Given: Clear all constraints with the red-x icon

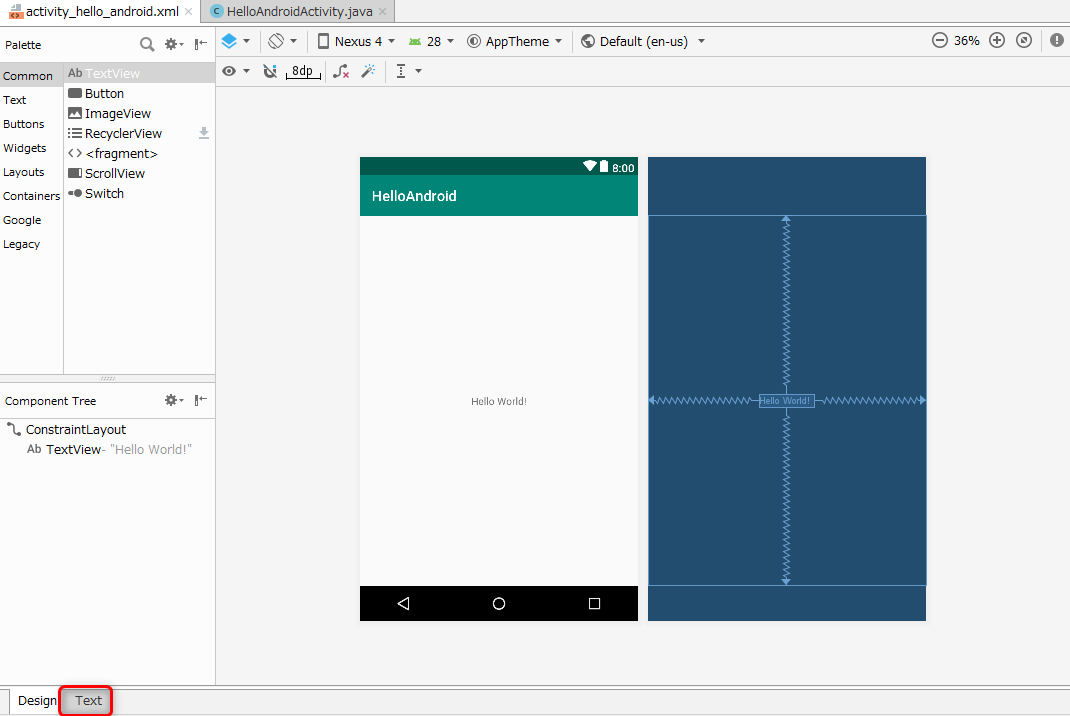Looking at the screenshot, I should pyautogui.click(x=341, y=71).
